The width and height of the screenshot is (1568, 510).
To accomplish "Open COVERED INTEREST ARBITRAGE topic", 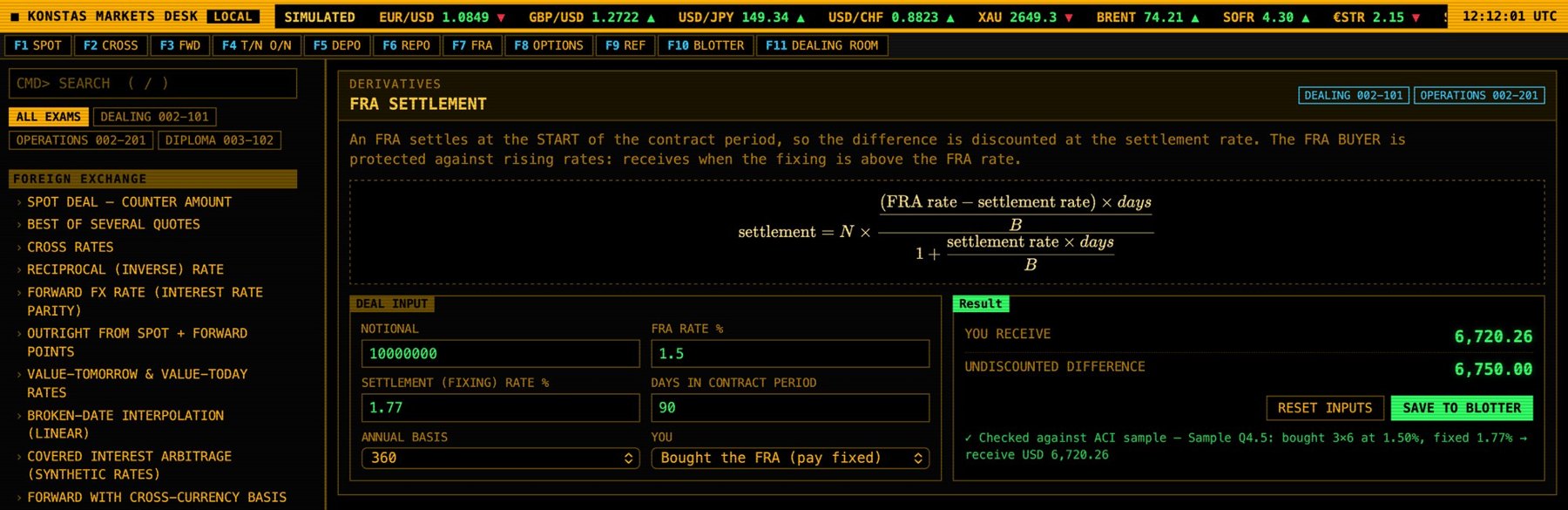I will tap(129, 466).
